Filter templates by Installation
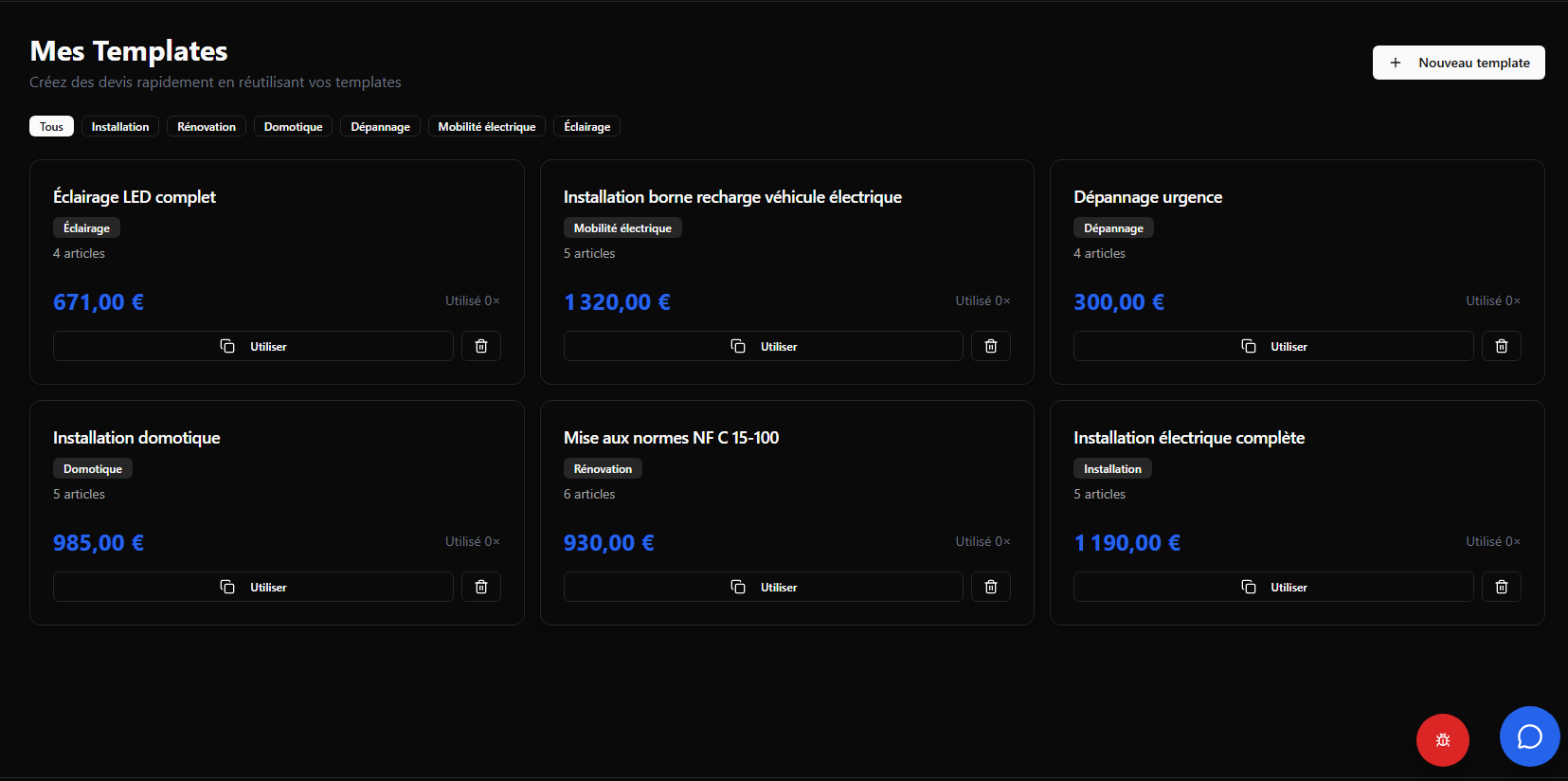The image size is (1568, 781). click(120, 127)
